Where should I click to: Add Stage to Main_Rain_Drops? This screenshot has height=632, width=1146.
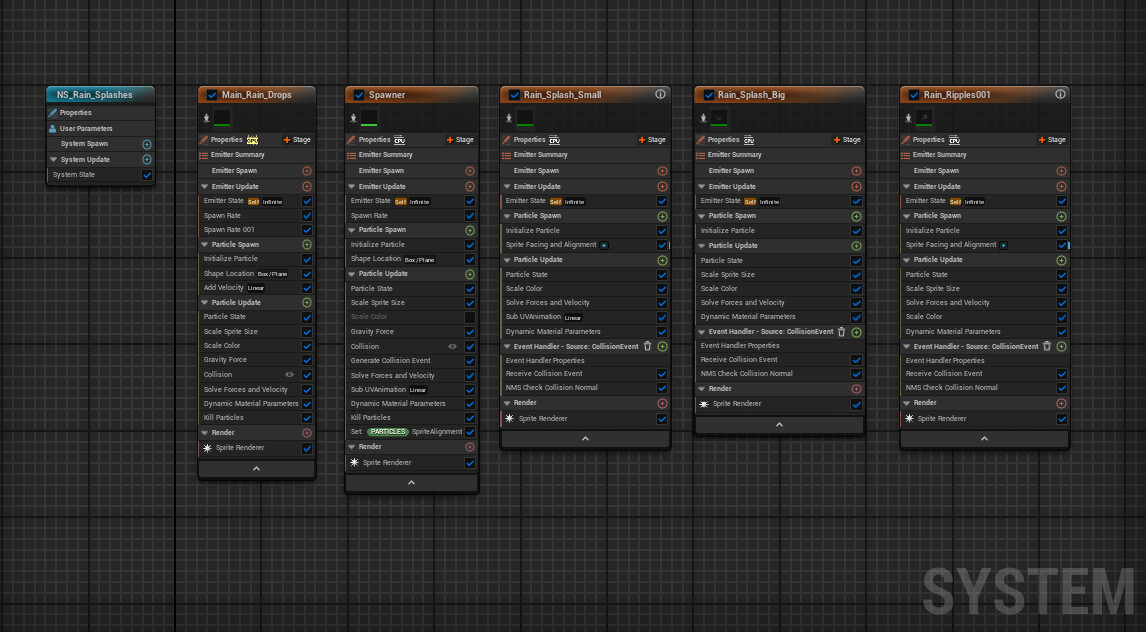click(297, 140)
